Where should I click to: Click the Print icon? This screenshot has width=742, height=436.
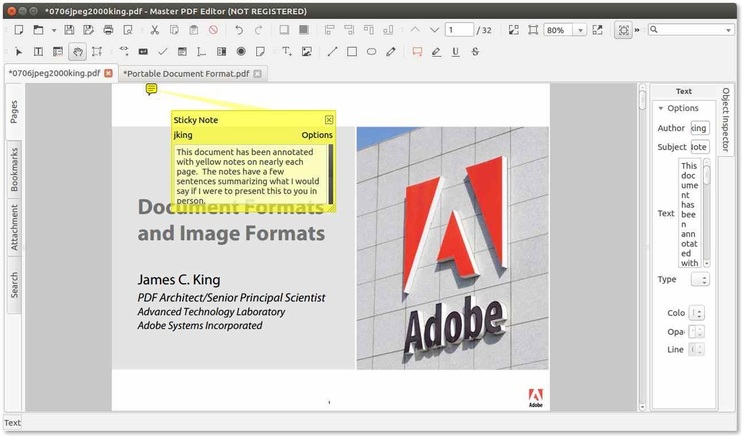[108, 30]
